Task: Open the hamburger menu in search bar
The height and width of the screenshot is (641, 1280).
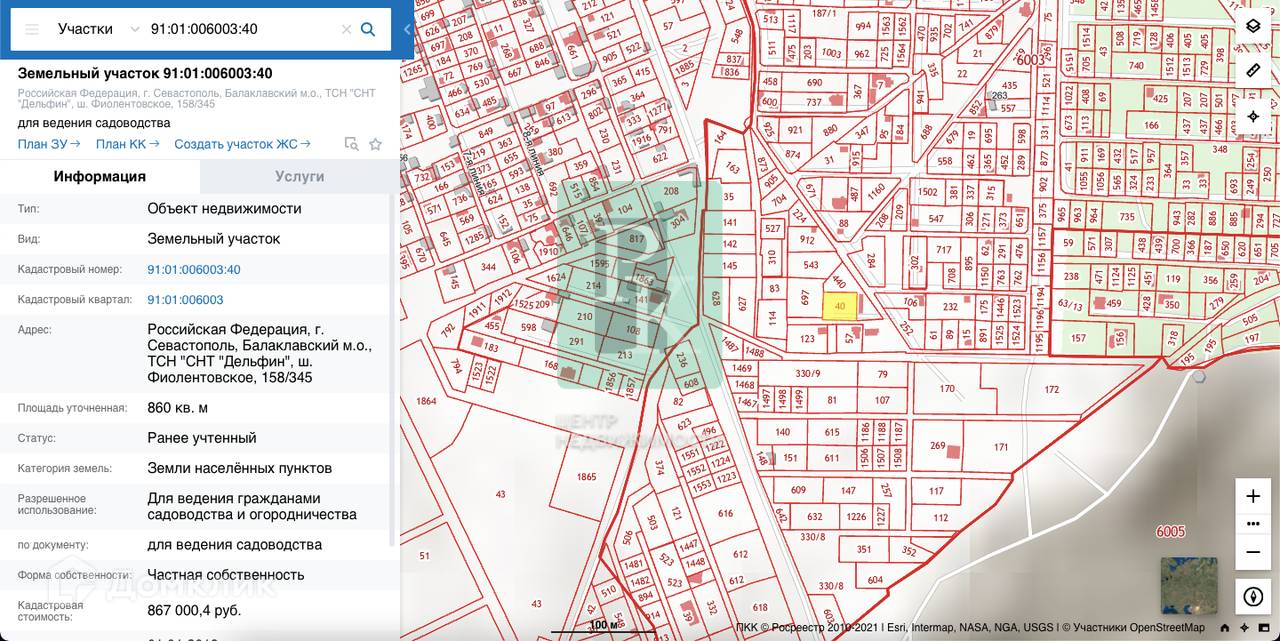Action: [32, 29]
